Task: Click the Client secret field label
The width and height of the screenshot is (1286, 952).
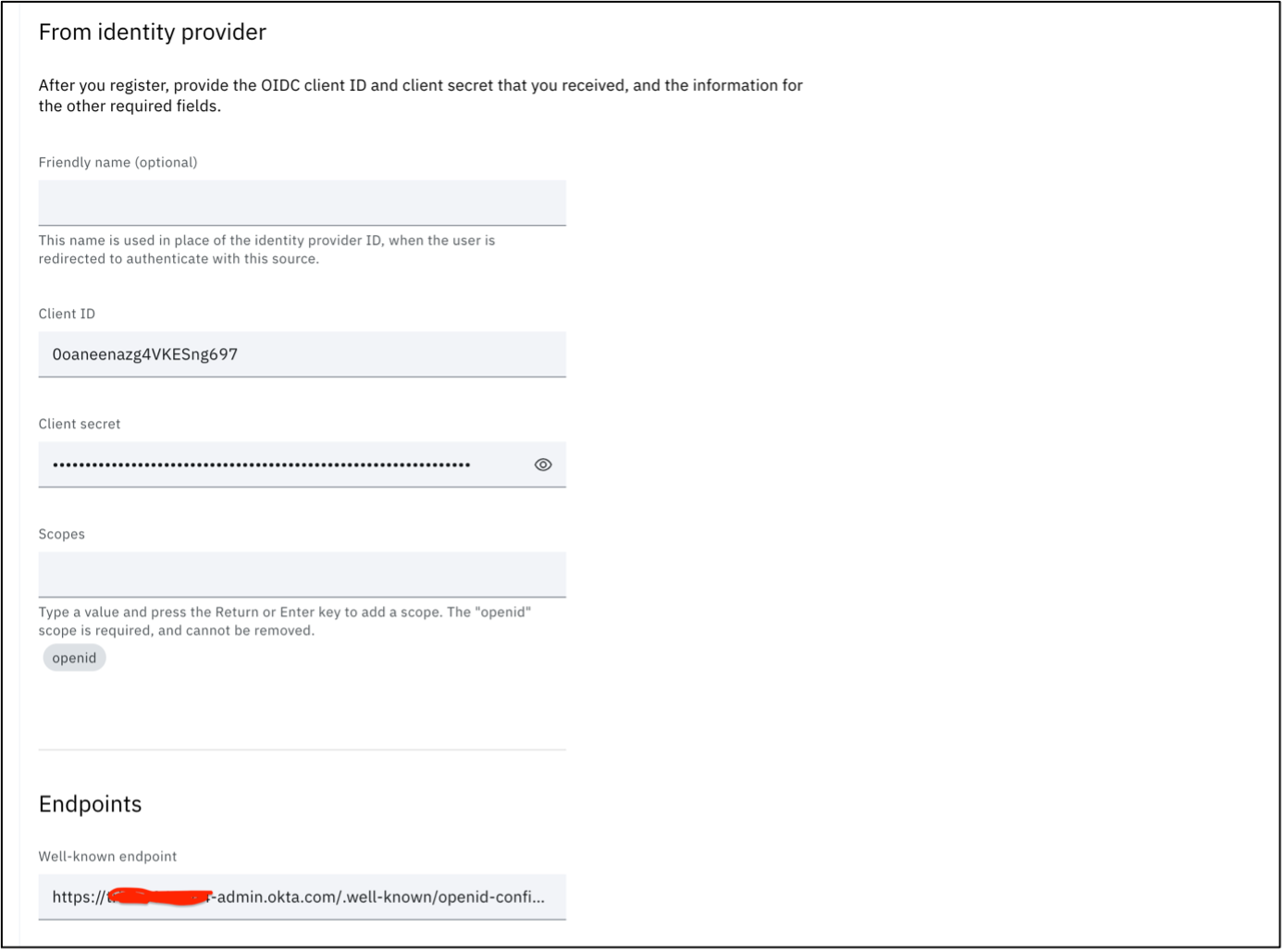Action: click(79, 424)
